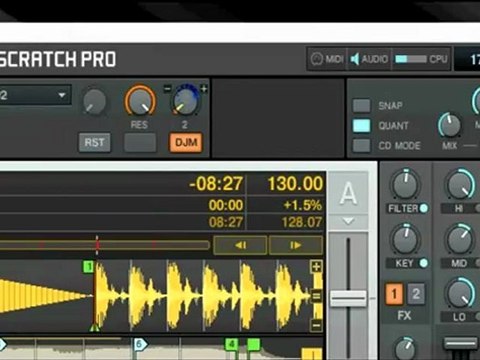Click the minus button beside filter knob
The width and height of the screenshot is (480, 360).
167,89
